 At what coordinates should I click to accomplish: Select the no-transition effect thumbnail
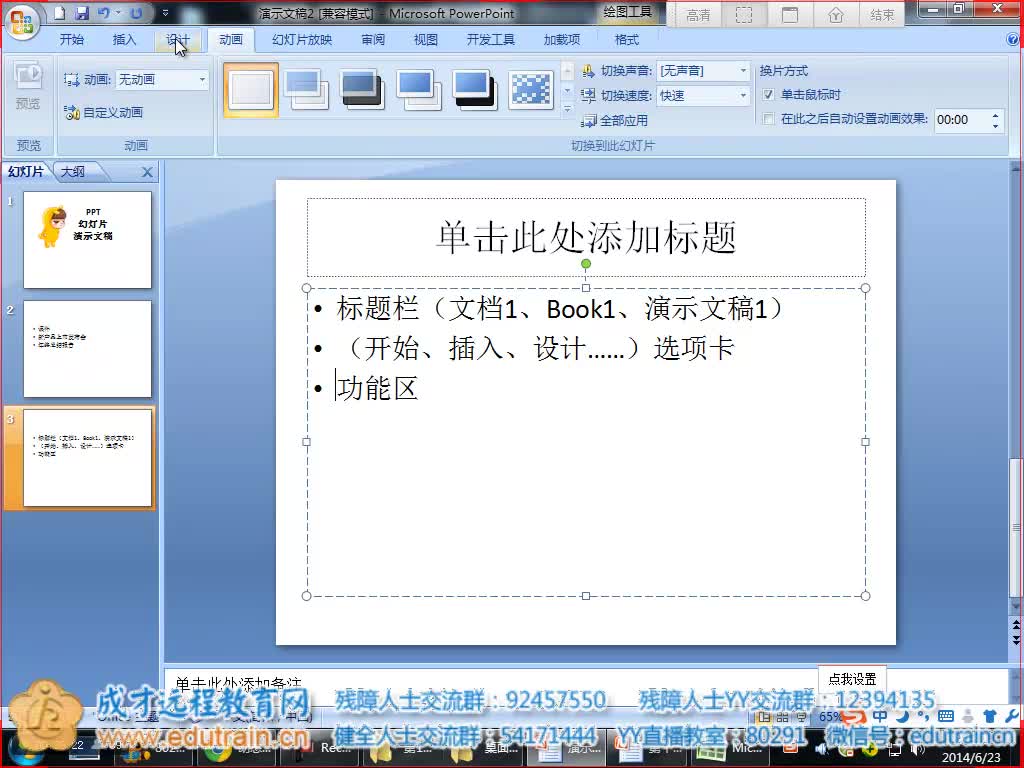click(250, 90)
